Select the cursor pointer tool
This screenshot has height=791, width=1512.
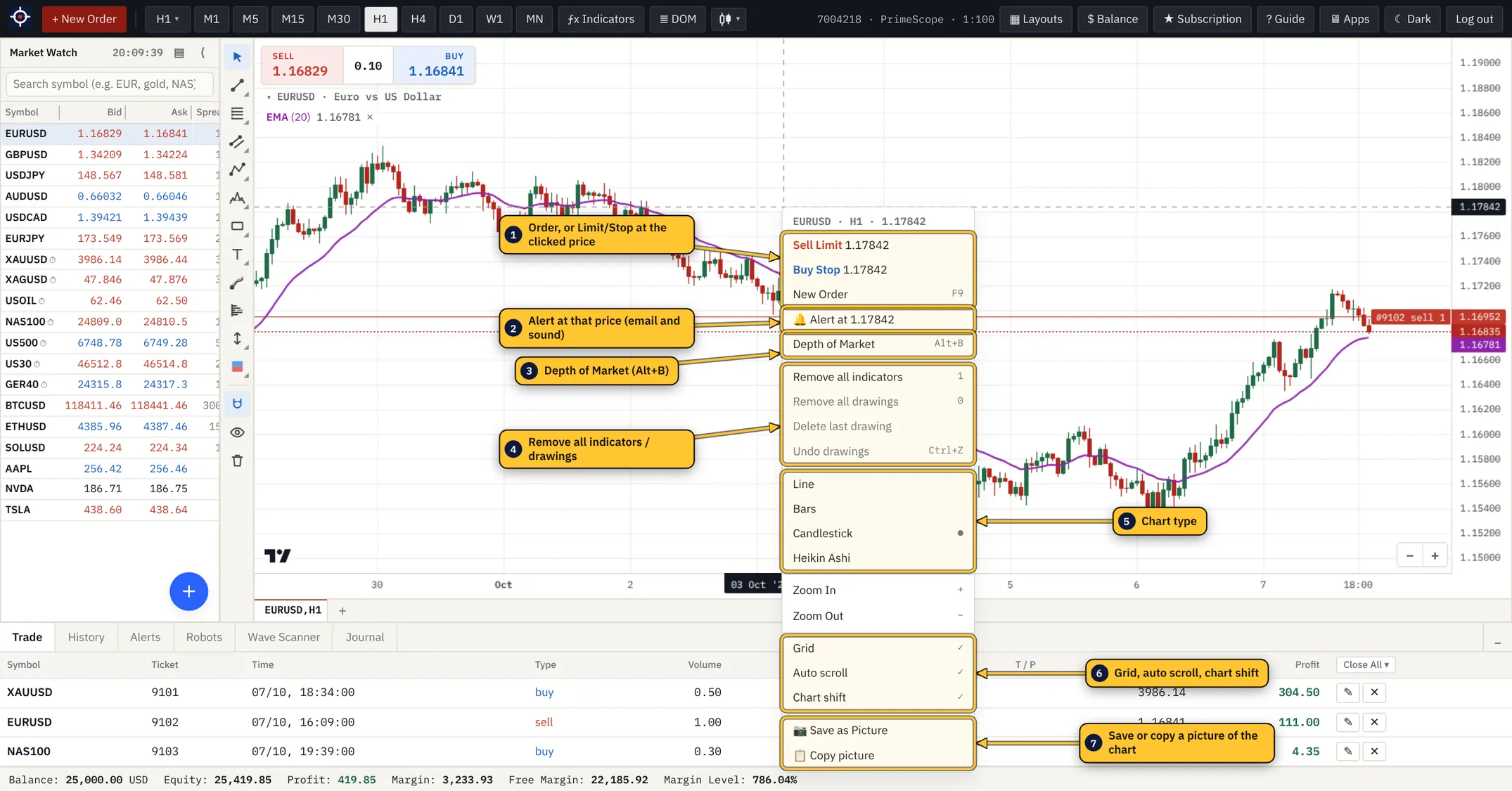pos(237,57)
